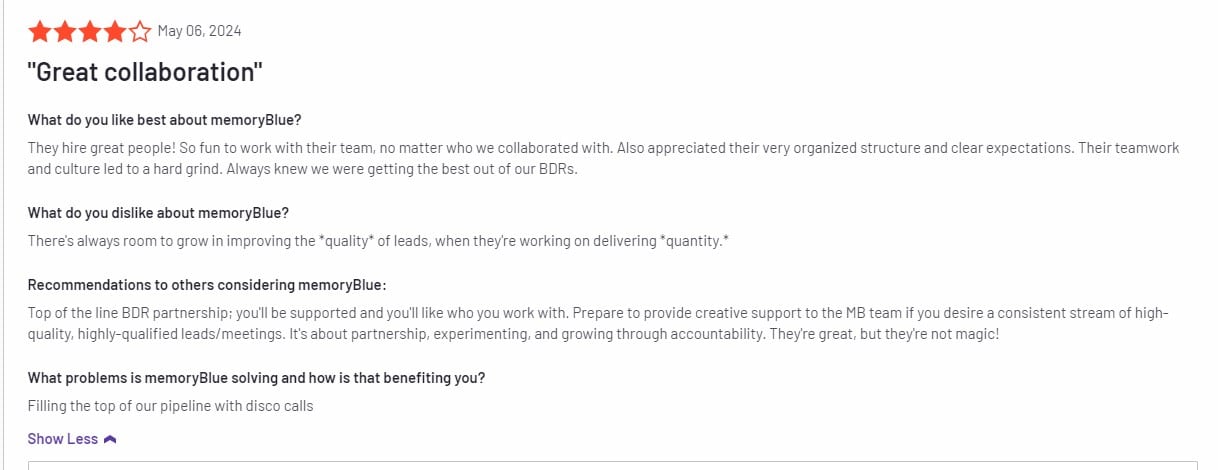Click the "Recommendations to others" heading
Viewport: 1218px width, 470px height.
pyautogui.click(x=207, y=285)
